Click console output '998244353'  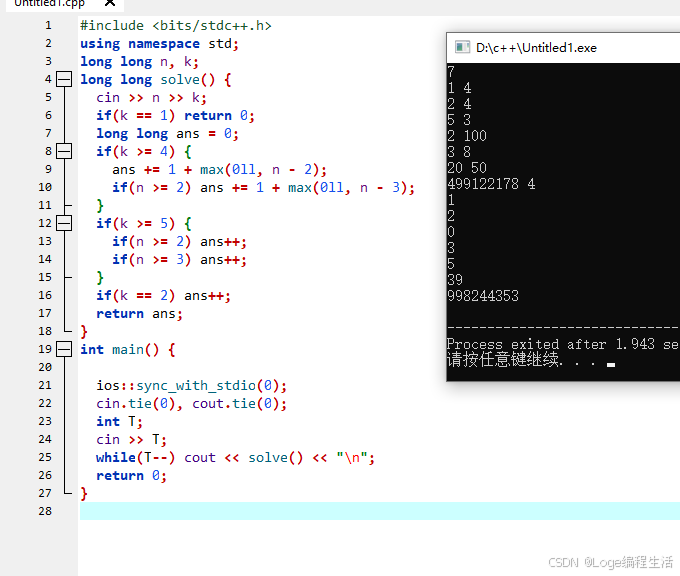point(483,296)
